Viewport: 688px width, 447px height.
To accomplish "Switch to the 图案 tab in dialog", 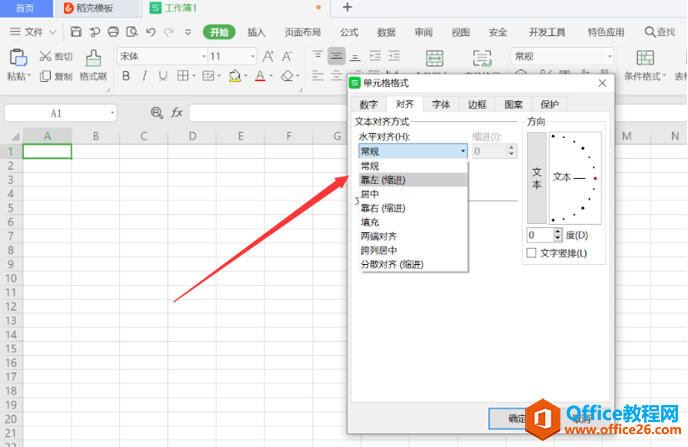I will 513,104.
